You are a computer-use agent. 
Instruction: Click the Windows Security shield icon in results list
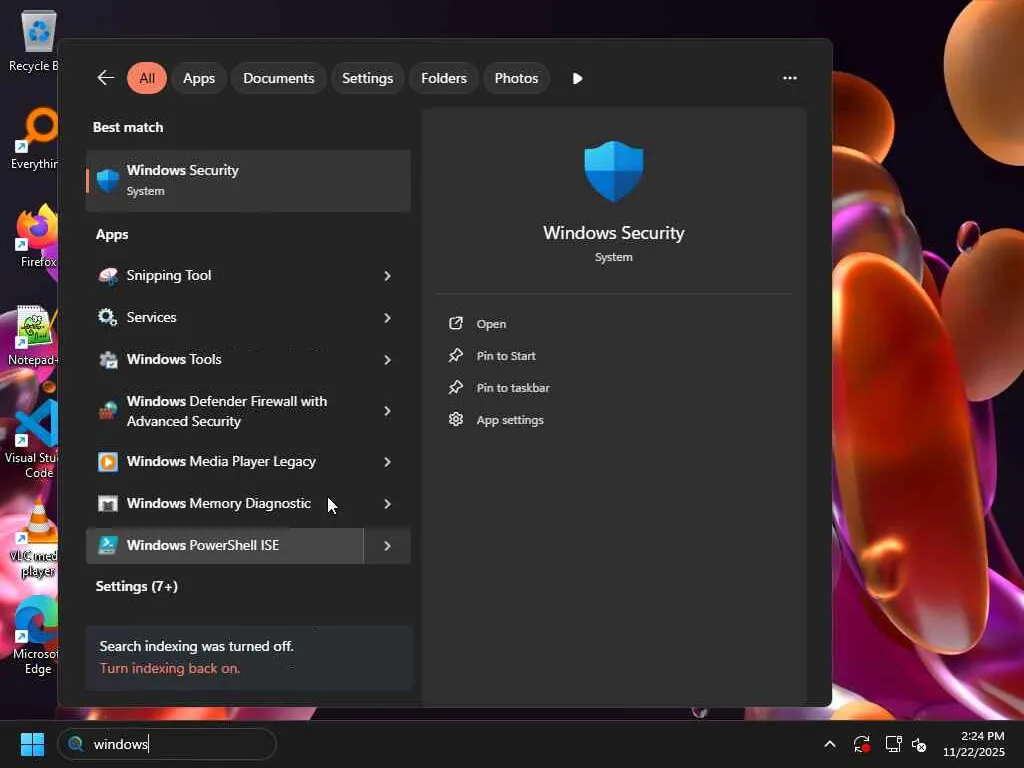click(108, 180)
